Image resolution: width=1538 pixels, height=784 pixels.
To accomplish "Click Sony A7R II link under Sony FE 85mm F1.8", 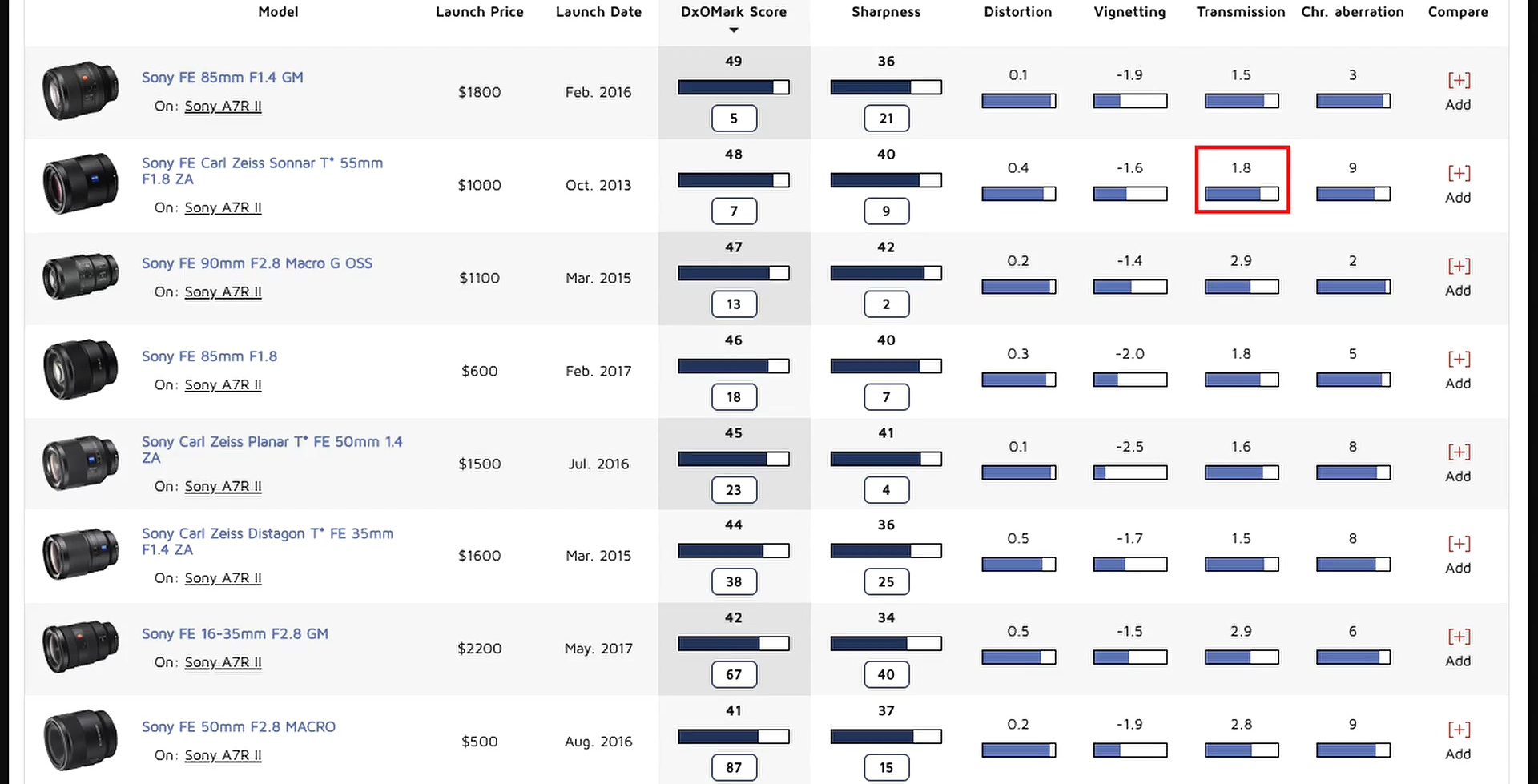I will [223, 385].
